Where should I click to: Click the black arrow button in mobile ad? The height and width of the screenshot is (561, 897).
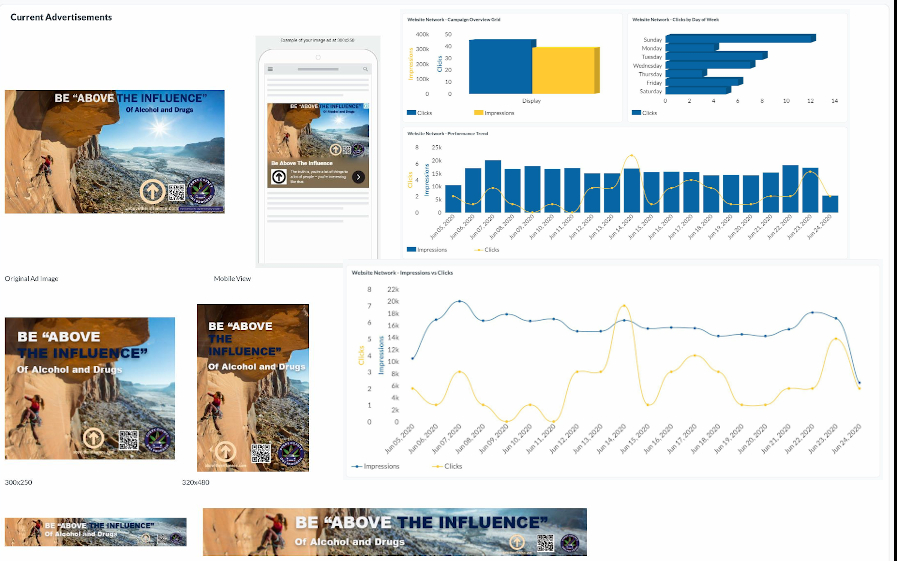[358, 177]
